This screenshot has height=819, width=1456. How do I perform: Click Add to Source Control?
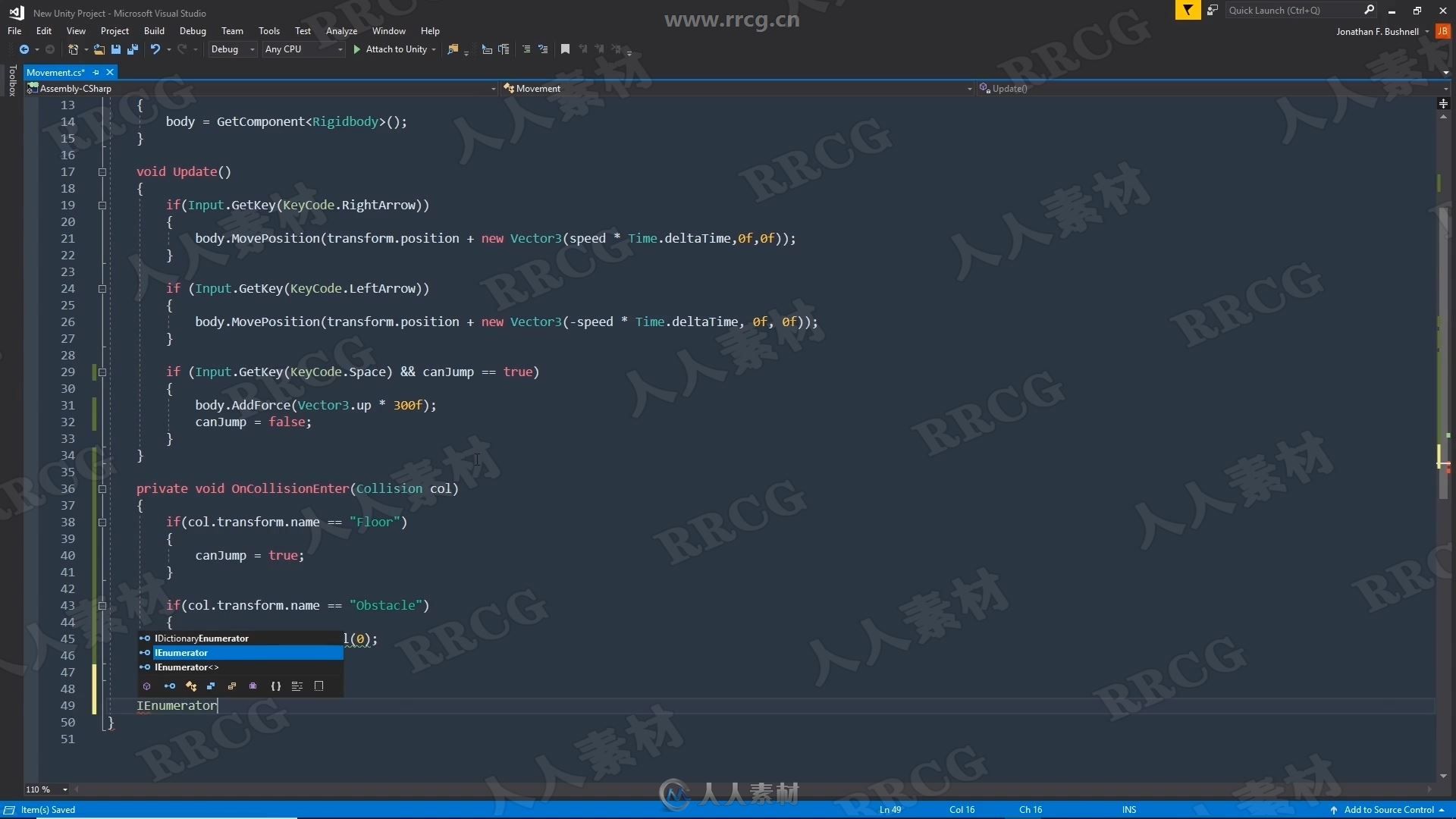(1389, 810)
